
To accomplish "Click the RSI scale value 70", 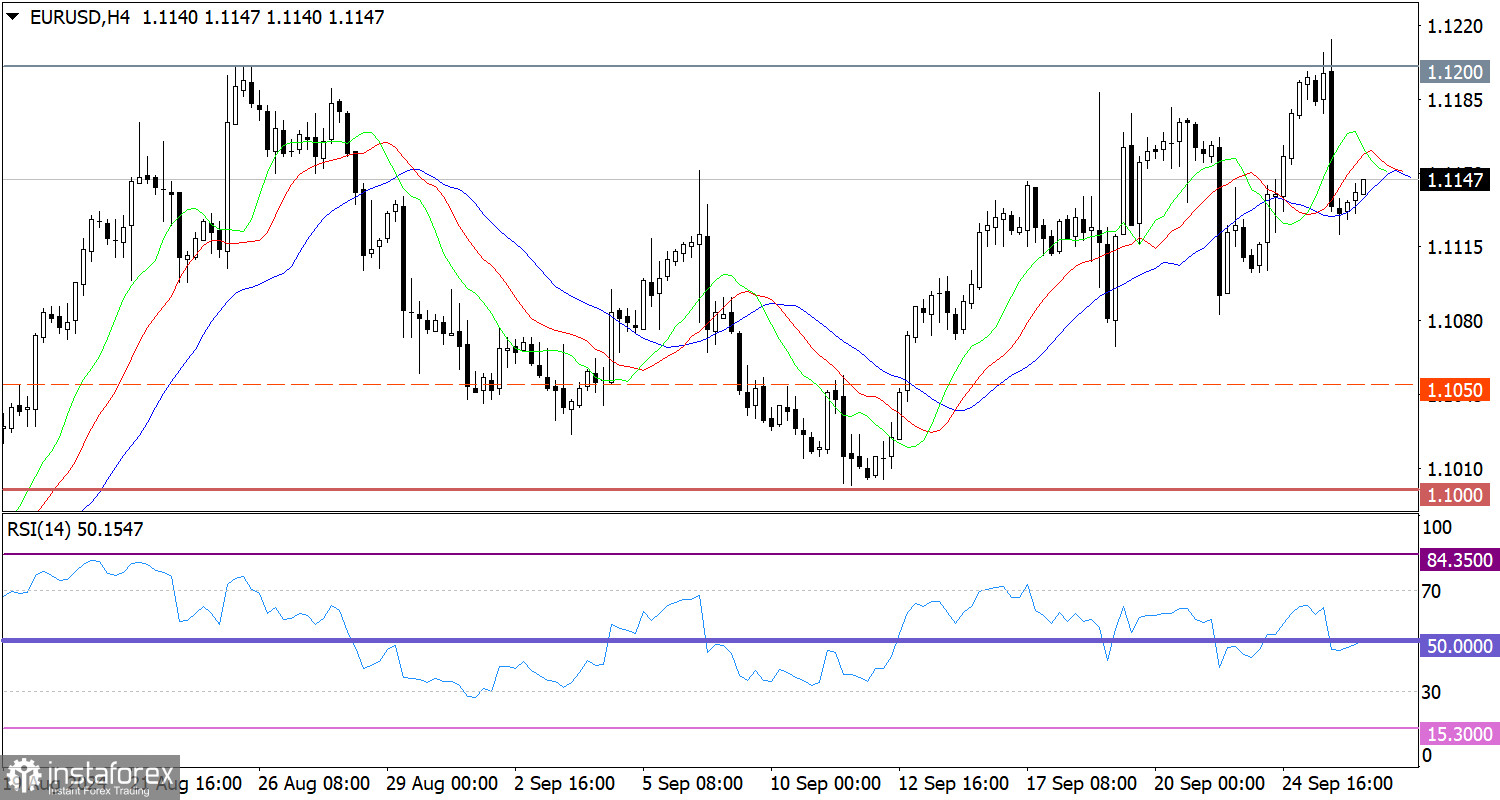I will pos(1432,592).
